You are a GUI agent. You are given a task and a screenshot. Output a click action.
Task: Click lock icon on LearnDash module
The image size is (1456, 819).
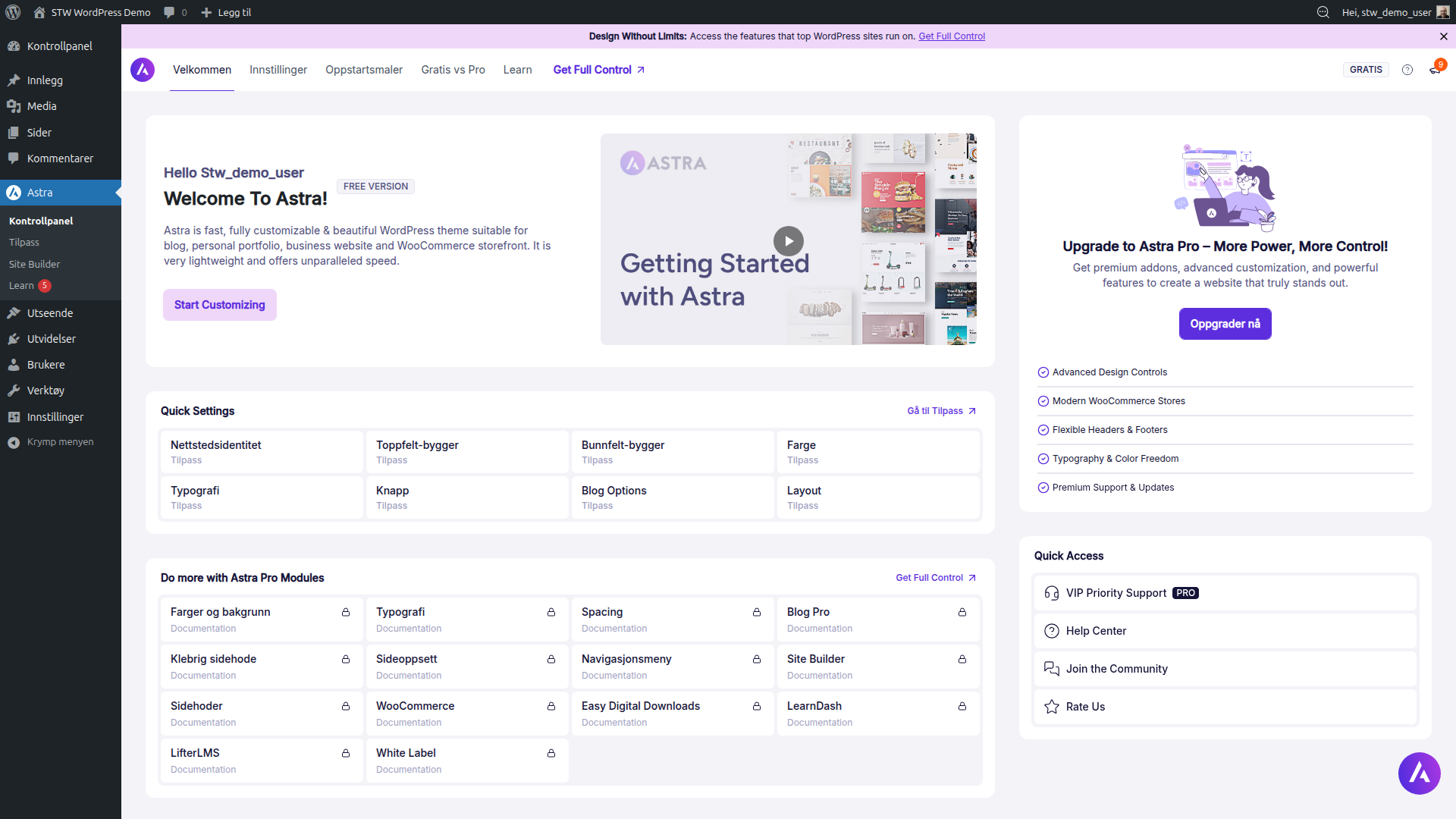coord(962,706)
